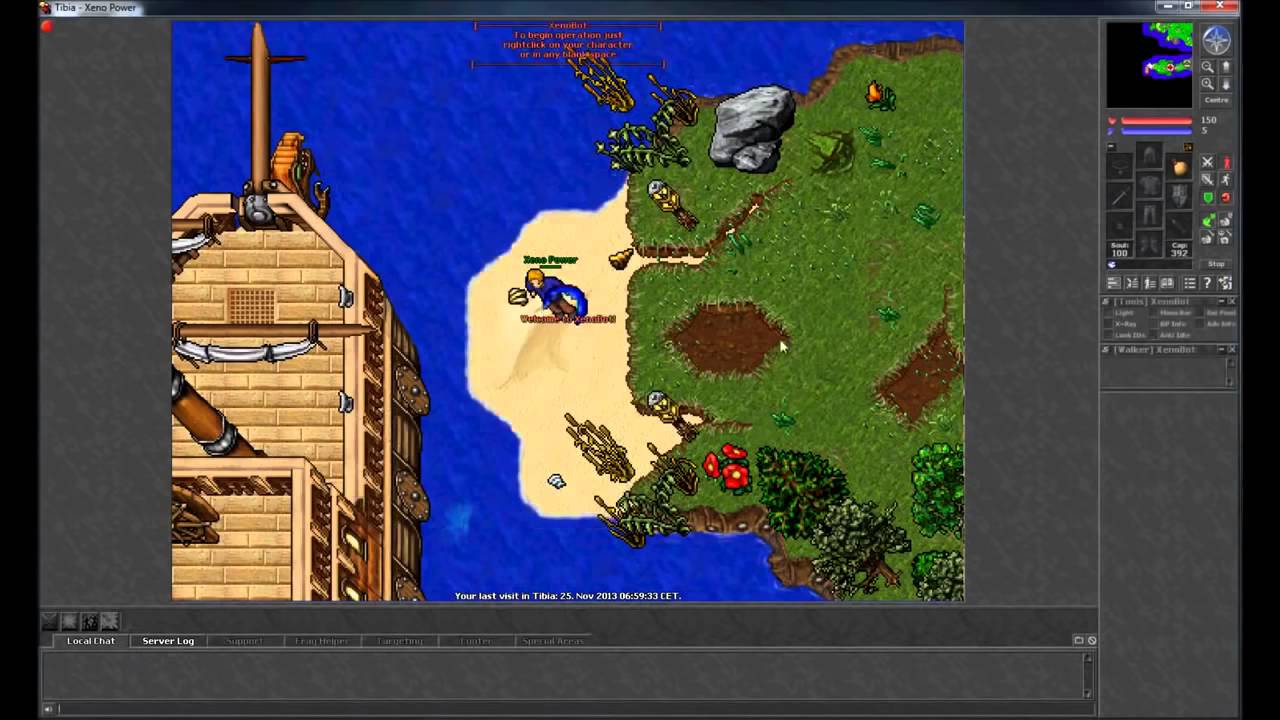Click the legs equipment slot
Image resolution: width=1280 pixels, height=720 pixels.
1149,213
